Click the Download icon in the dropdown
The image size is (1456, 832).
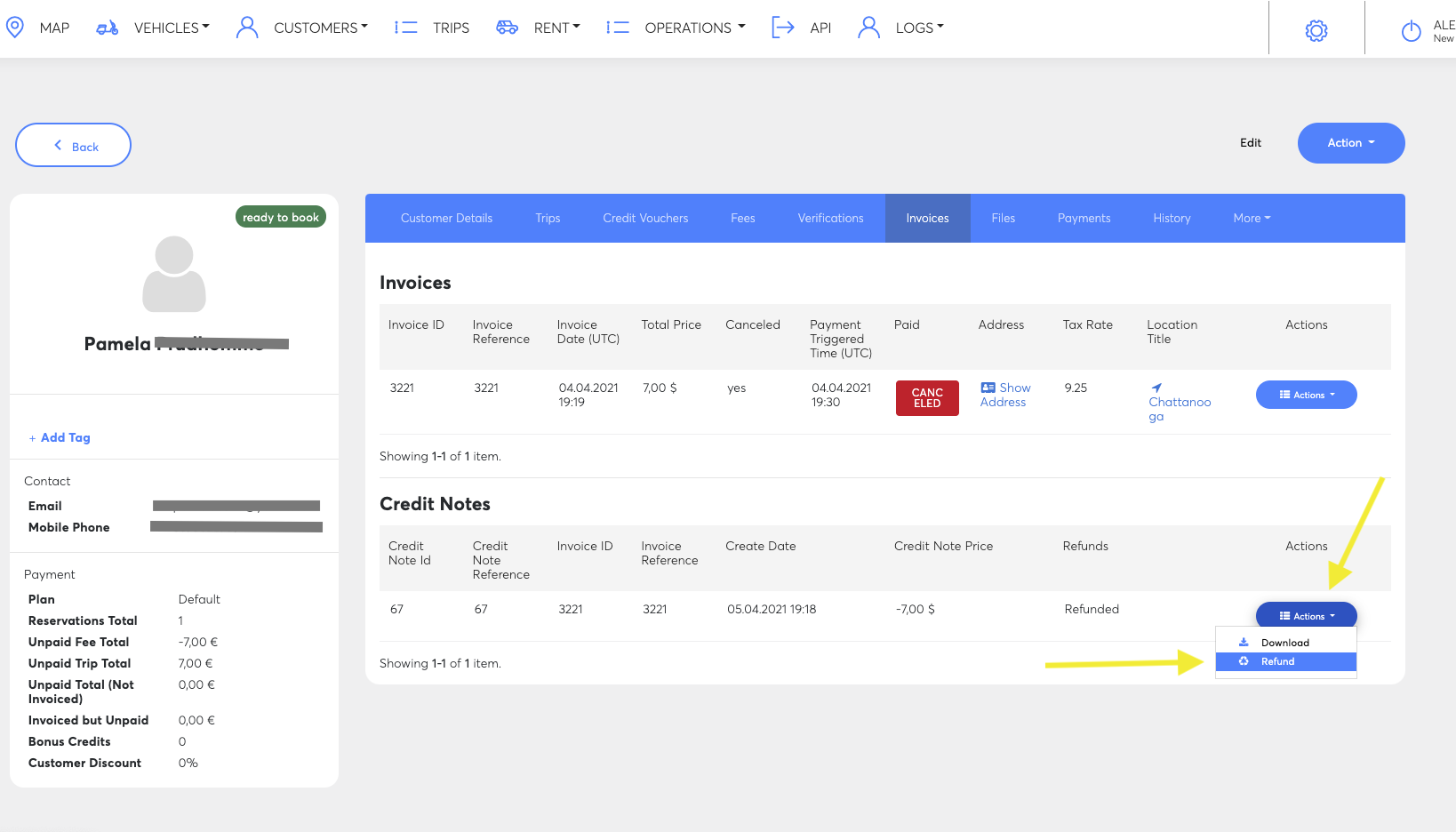pyautogui.click(x=1244, y=642)
